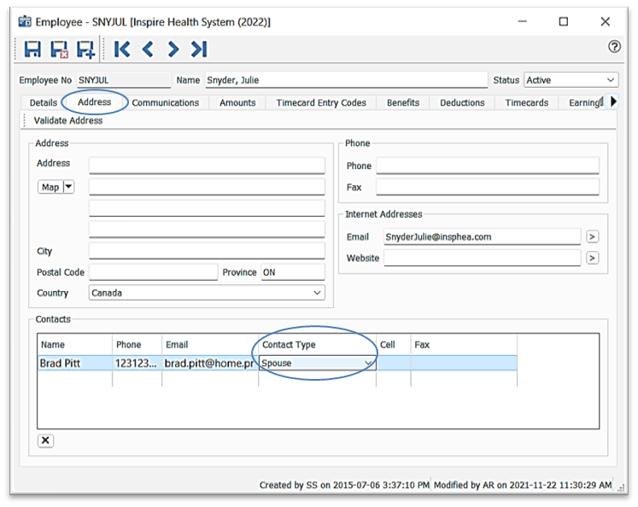The width and height of the screenshot is (638, 507).
Task: Open the Contact Type dropdown showing Spouse
Action: 317,363
